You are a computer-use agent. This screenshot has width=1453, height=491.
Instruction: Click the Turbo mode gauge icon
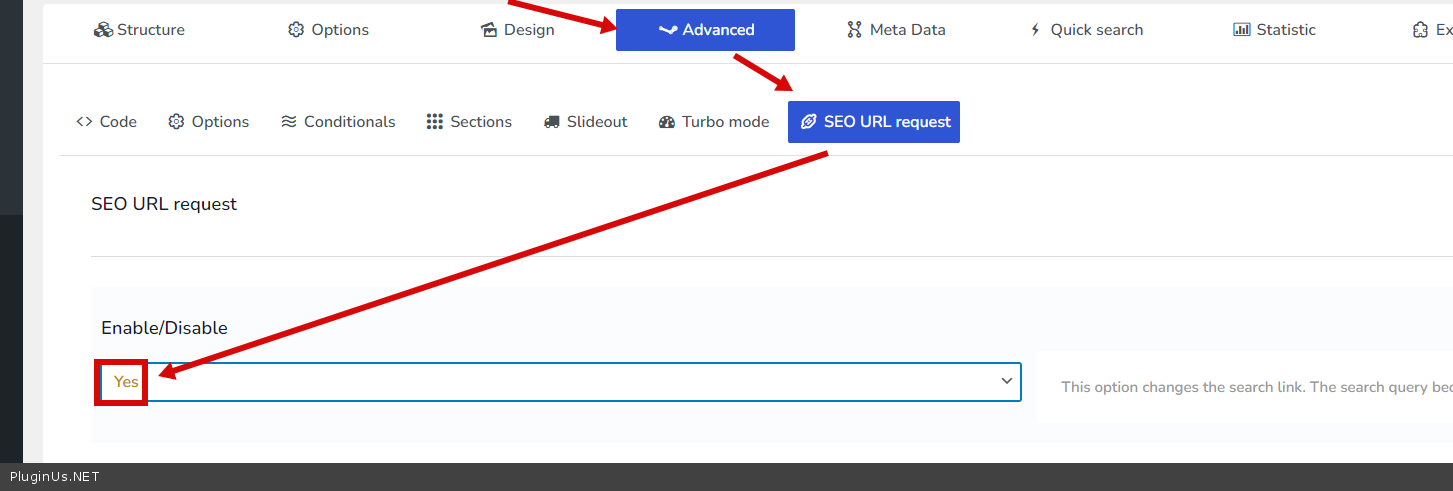[x=667, y=122]
